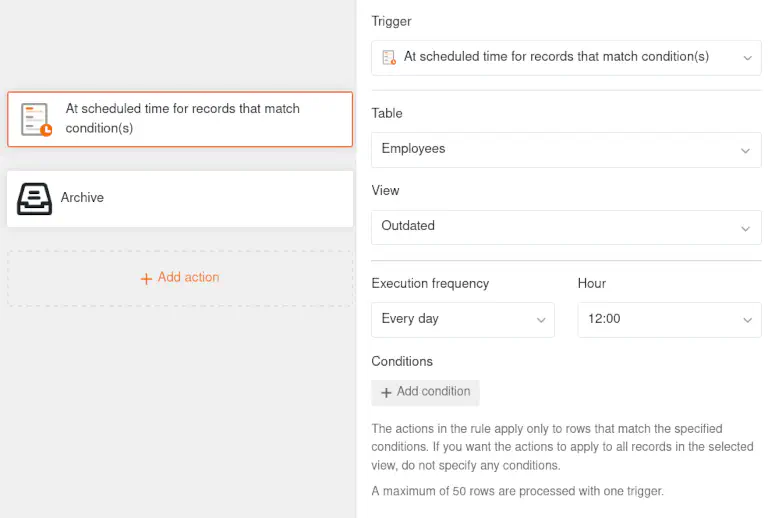Image resolution: width=768 pixels, height=518 pixels.
Task: Click the Archive tray icon
Action: (x=35, y=198)
